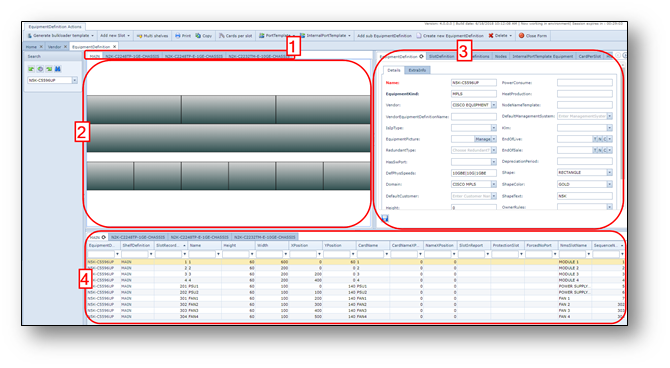This screenshot has height=368, width=670.
Task: Open the SlotDefinition tab
Action: [x=441, y=56]
